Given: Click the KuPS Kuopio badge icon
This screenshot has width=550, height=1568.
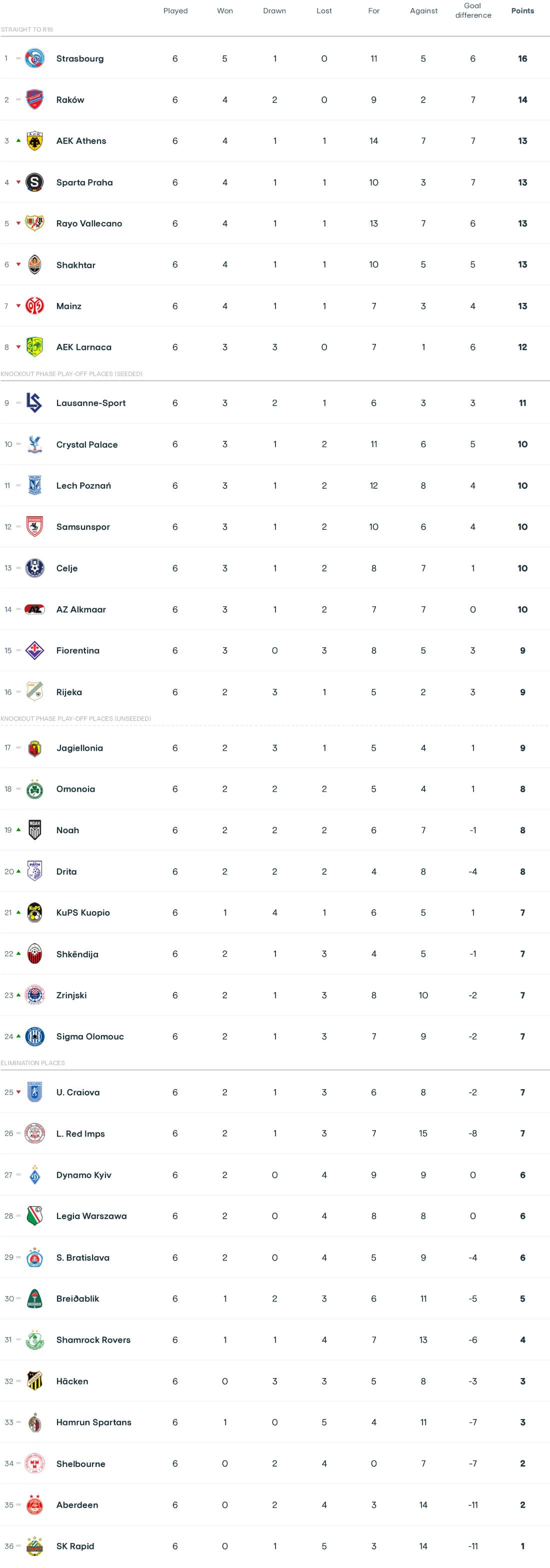Looking at the screenshot, I should [x=34, y=912].
